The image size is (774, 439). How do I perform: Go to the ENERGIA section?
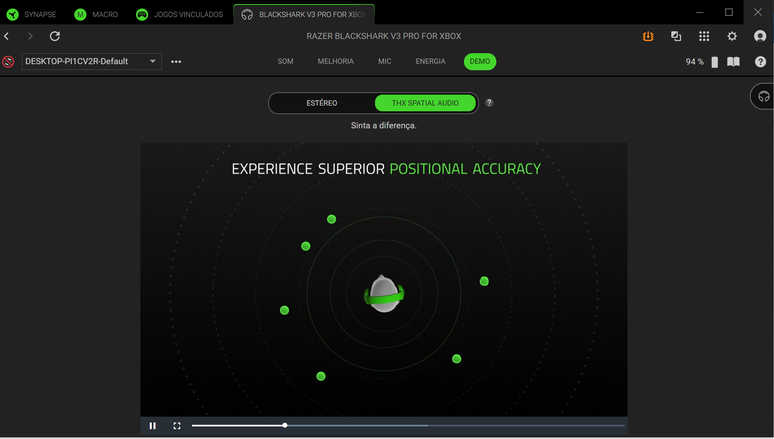click(430, 61)
